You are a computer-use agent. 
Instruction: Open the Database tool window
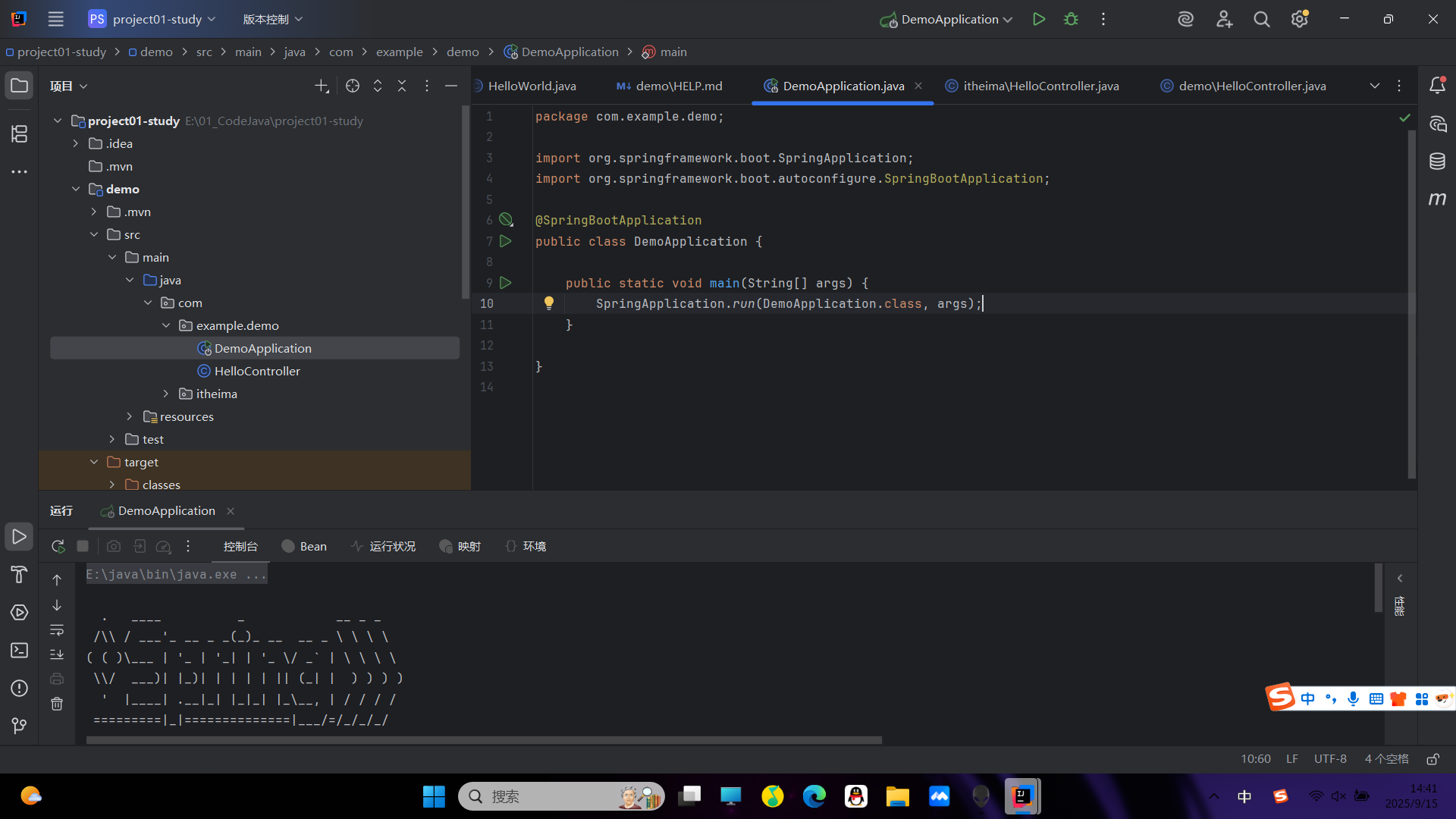[x=1437, y=162]
